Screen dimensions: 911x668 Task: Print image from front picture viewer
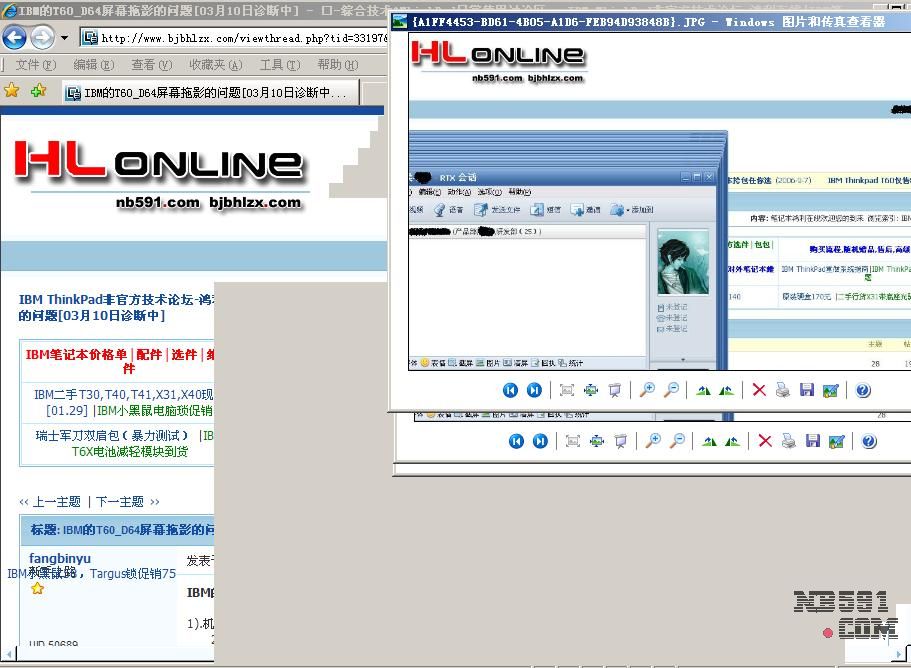783,390
